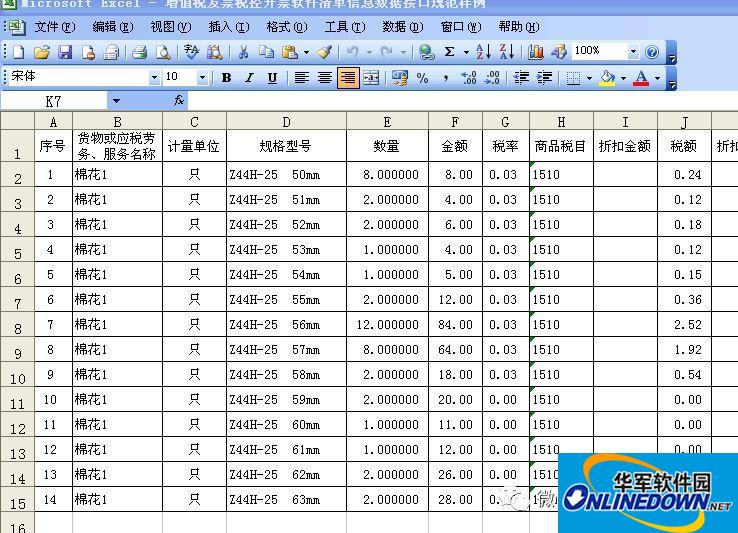Open the 格式(O) menu

(x=287, y=27)
